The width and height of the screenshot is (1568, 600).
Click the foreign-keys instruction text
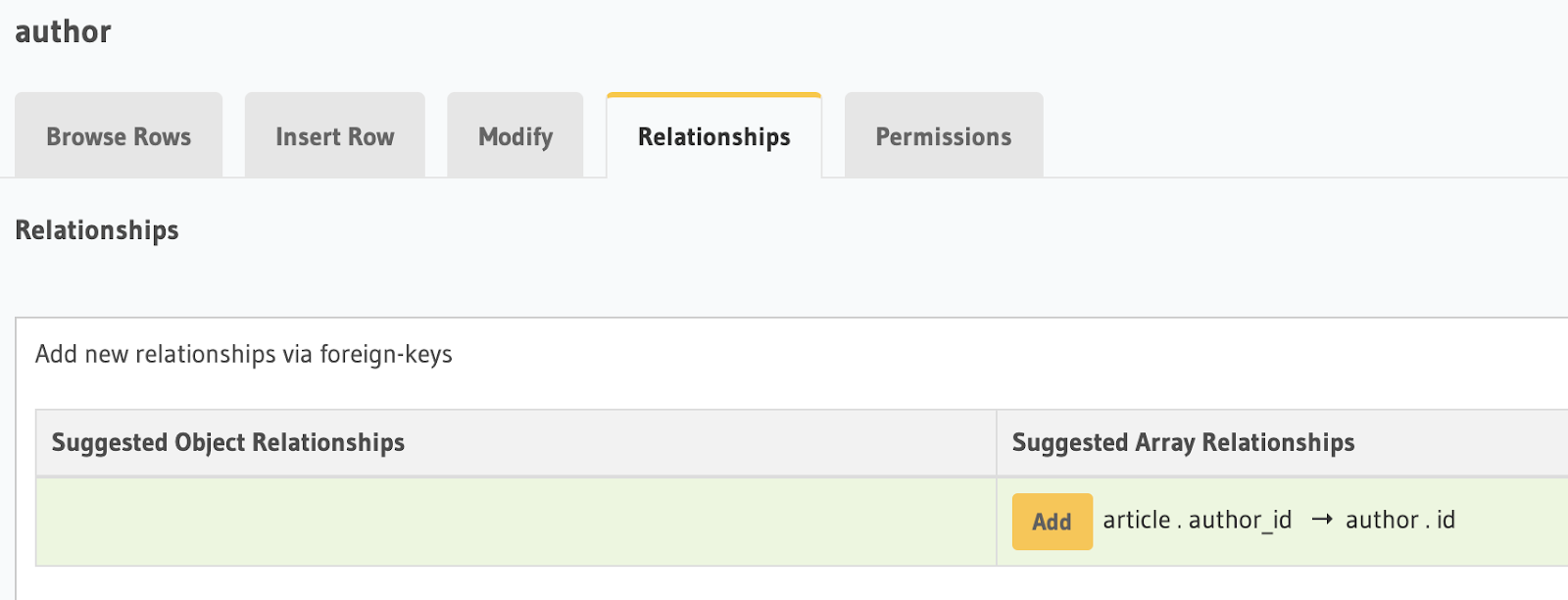tap(244, 354)
